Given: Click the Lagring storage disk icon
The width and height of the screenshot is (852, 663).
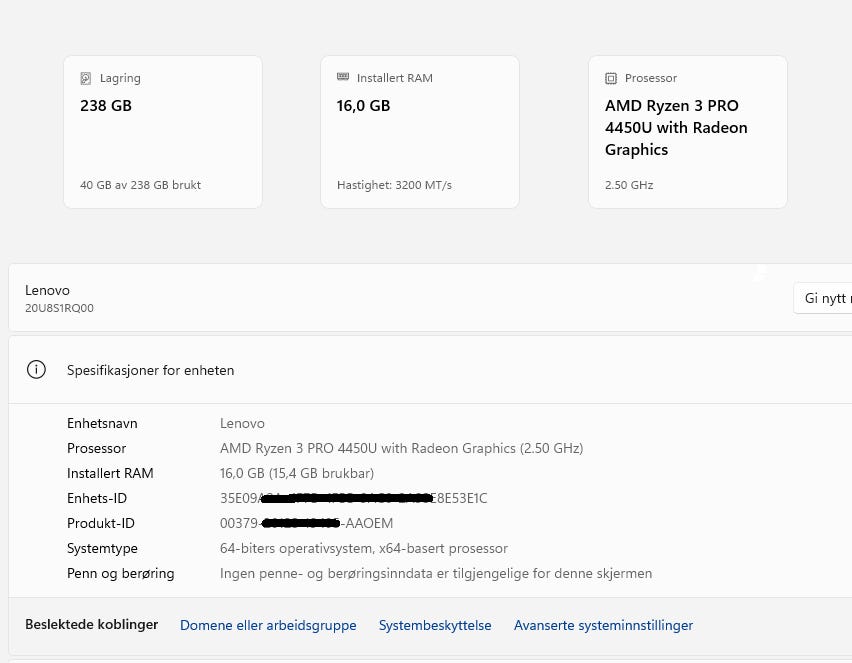Looking at the screenshot, I should (85, 78).
